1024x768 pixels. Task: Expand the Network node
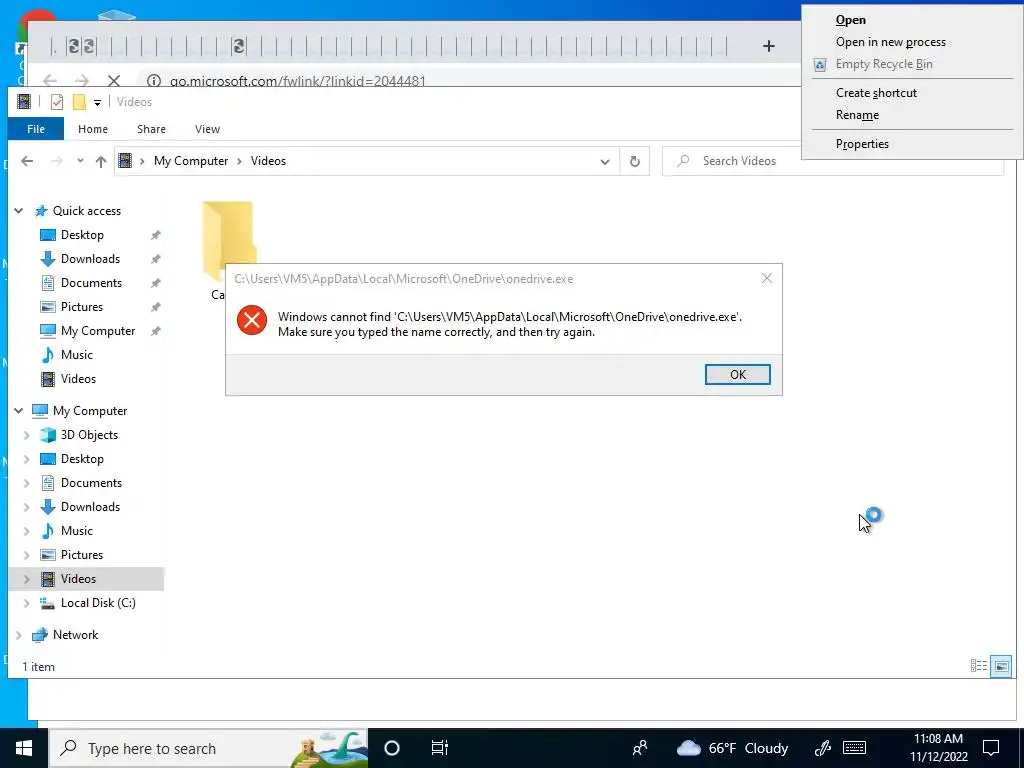point(19,635)
